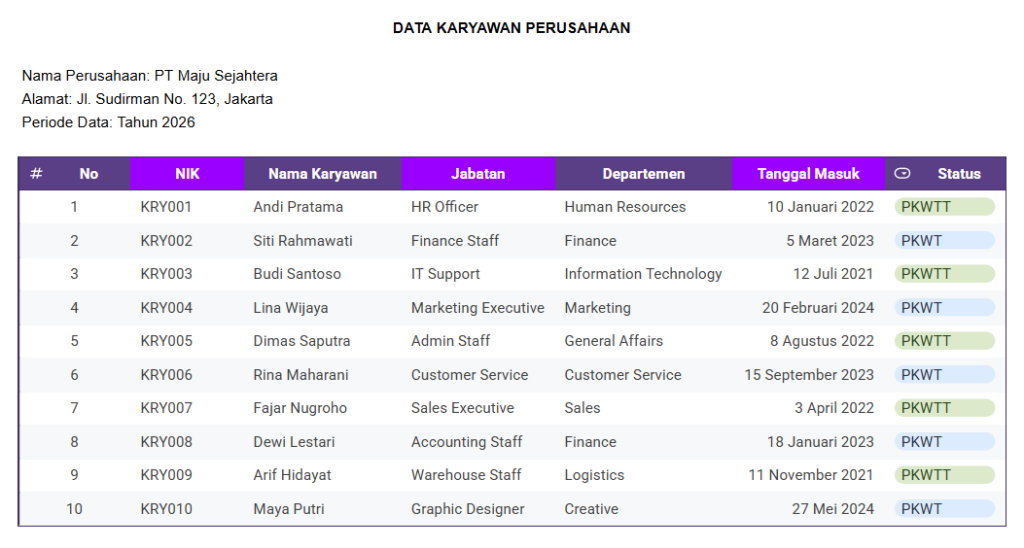Click the Lina Wijaya name cell
The width and height of the screenshot is (1024, 548).
tap(290, 308)
